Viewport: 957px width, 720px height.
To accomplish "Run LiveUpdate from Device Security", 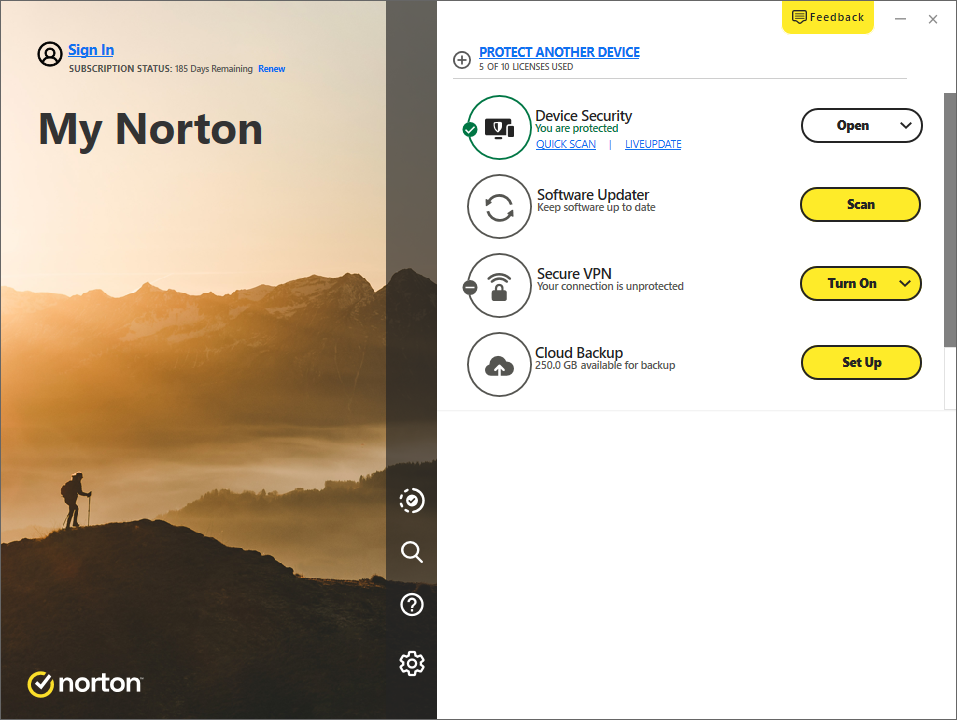I will click(x=653, y=144).
